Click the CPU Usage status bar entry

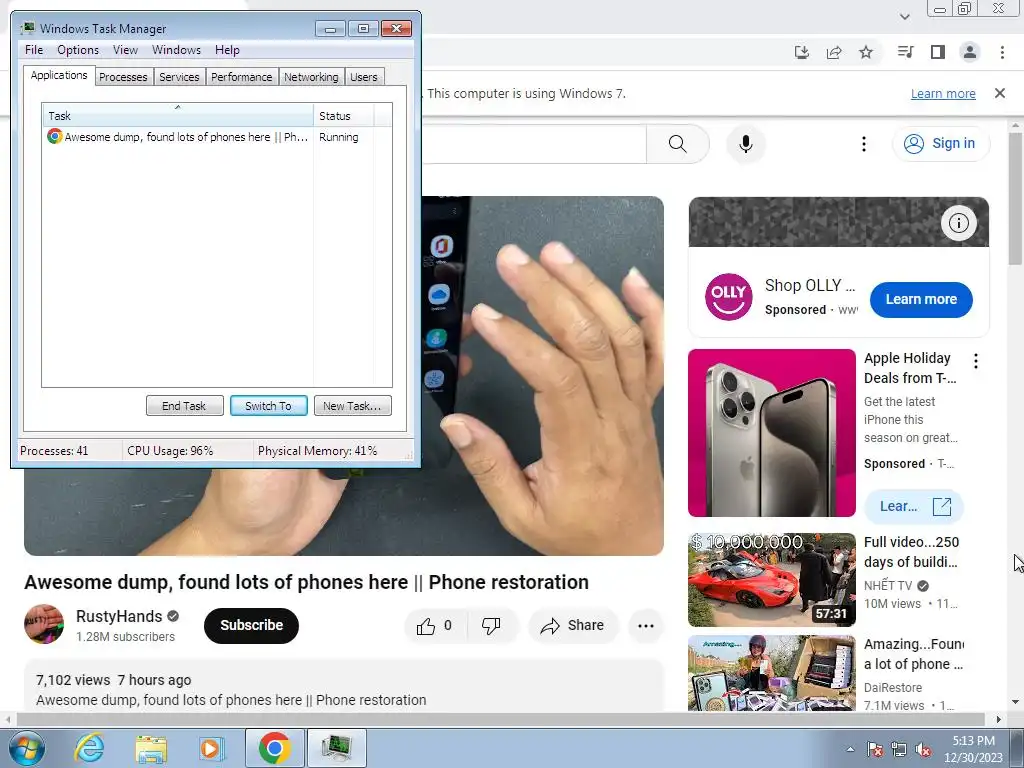tap(170, 451)
